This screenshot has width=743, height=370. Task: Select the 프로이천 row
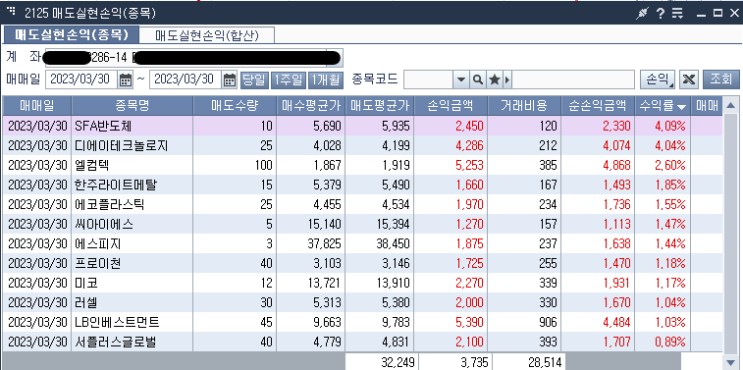pyautogui.click(x=362, y=263)
